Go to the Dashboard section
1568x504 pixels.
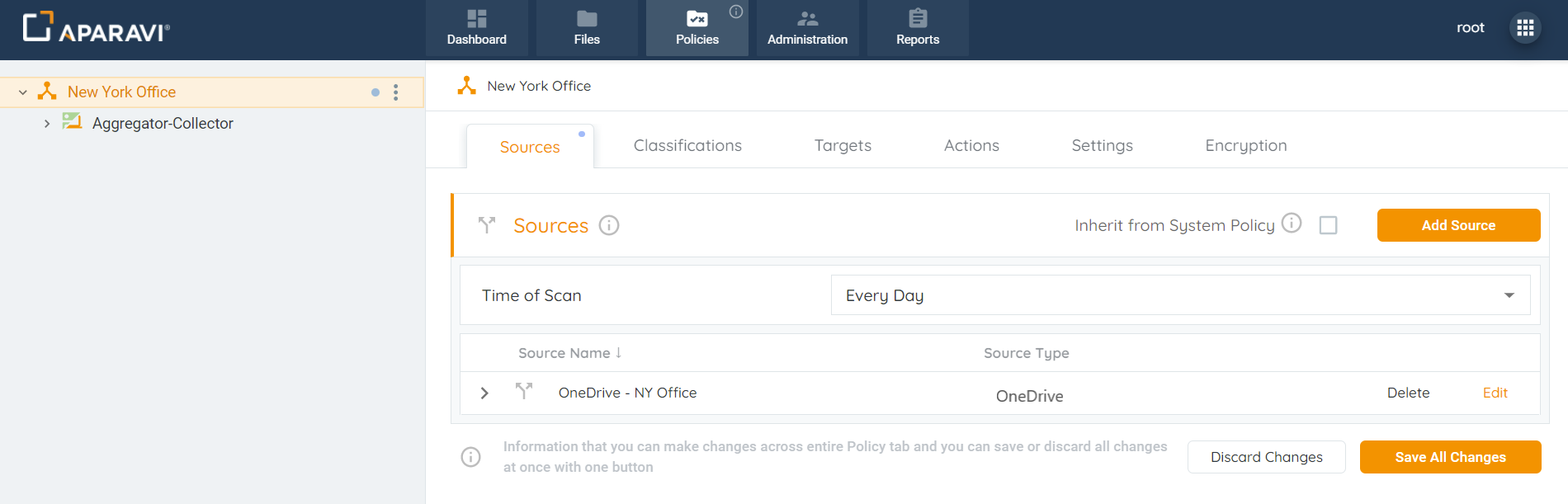(477, 28)
